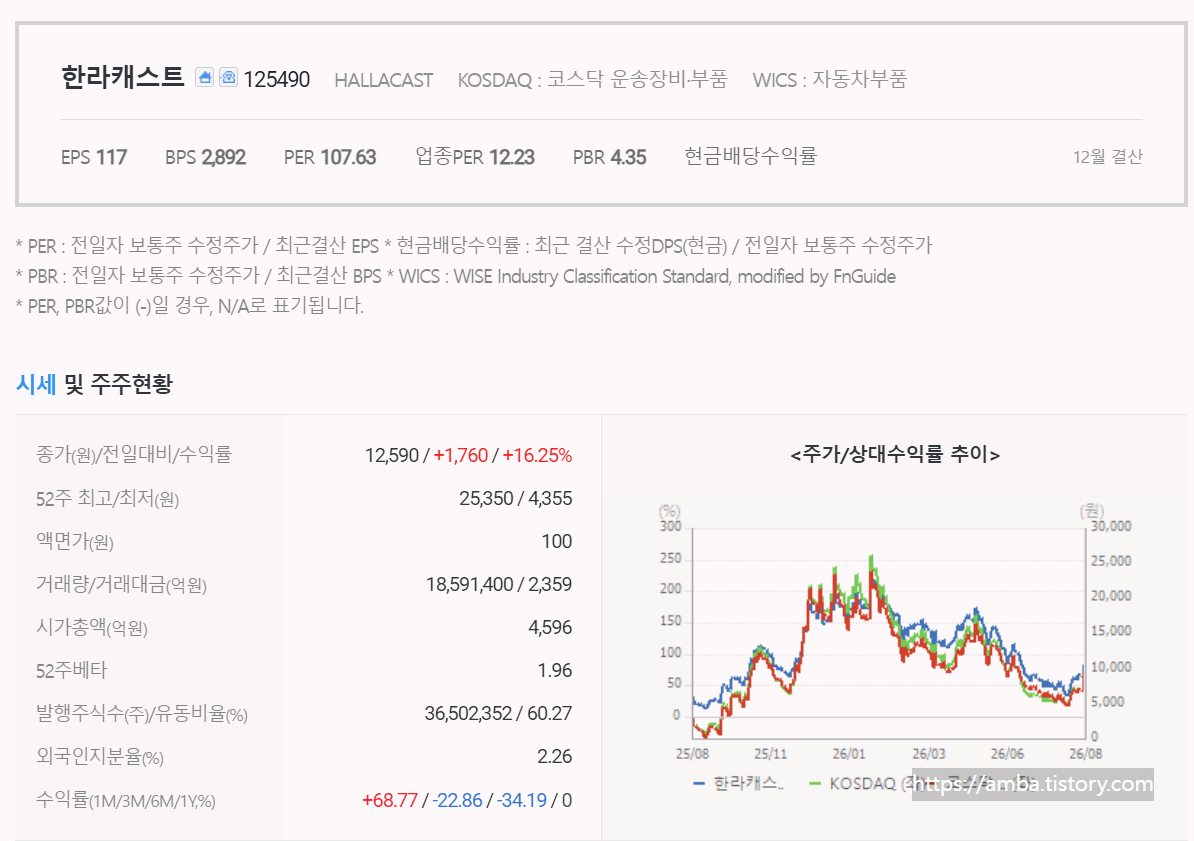Screen dimensions: 1194x841
Task: Click the HALLACAST English name
Action: click(383, 80)
